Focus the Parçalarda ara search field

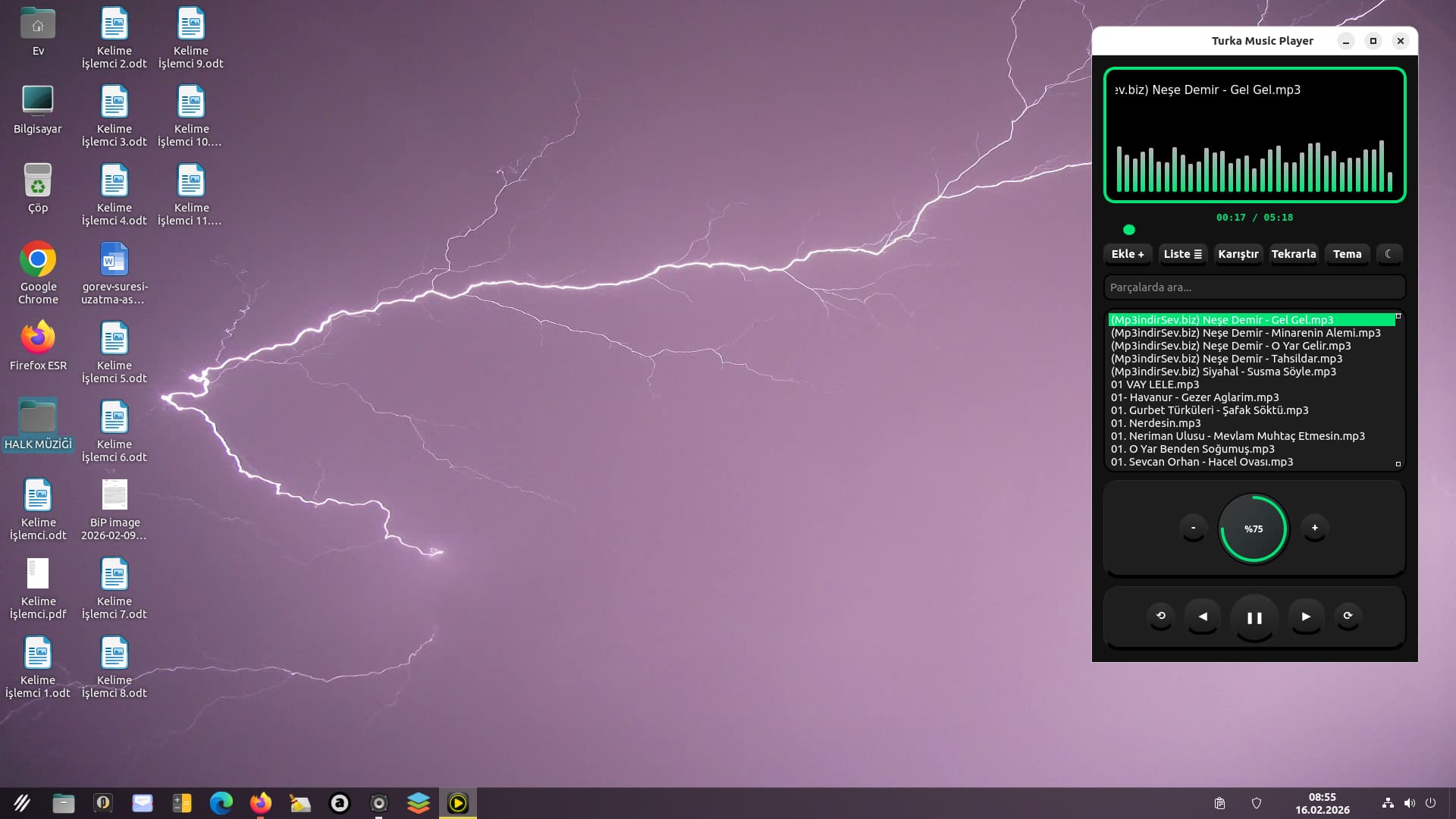click(x=1254, y=287)
